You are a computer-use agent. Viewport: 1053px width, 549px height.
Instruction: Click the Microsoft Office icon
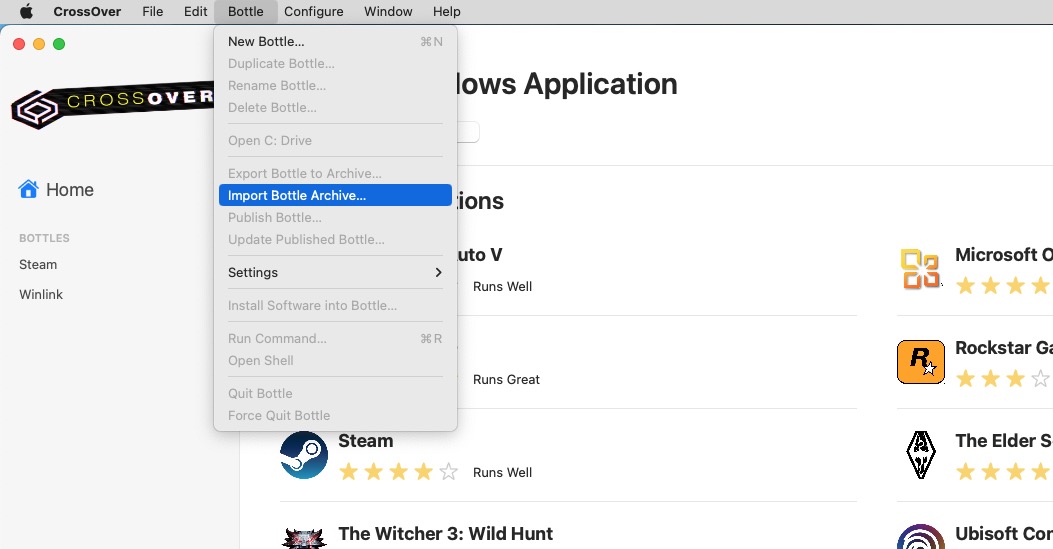pos(921,269)
